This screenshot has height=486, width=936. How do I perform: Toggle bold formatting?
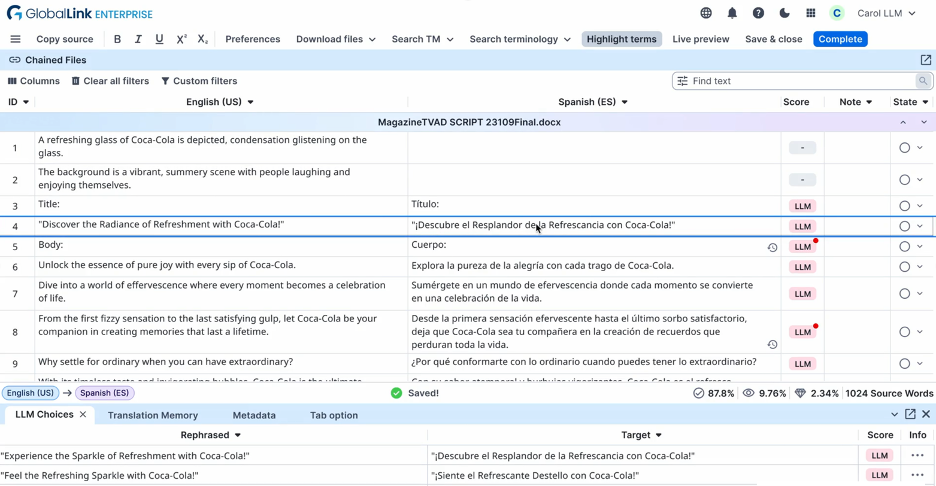tap(117, 39)
